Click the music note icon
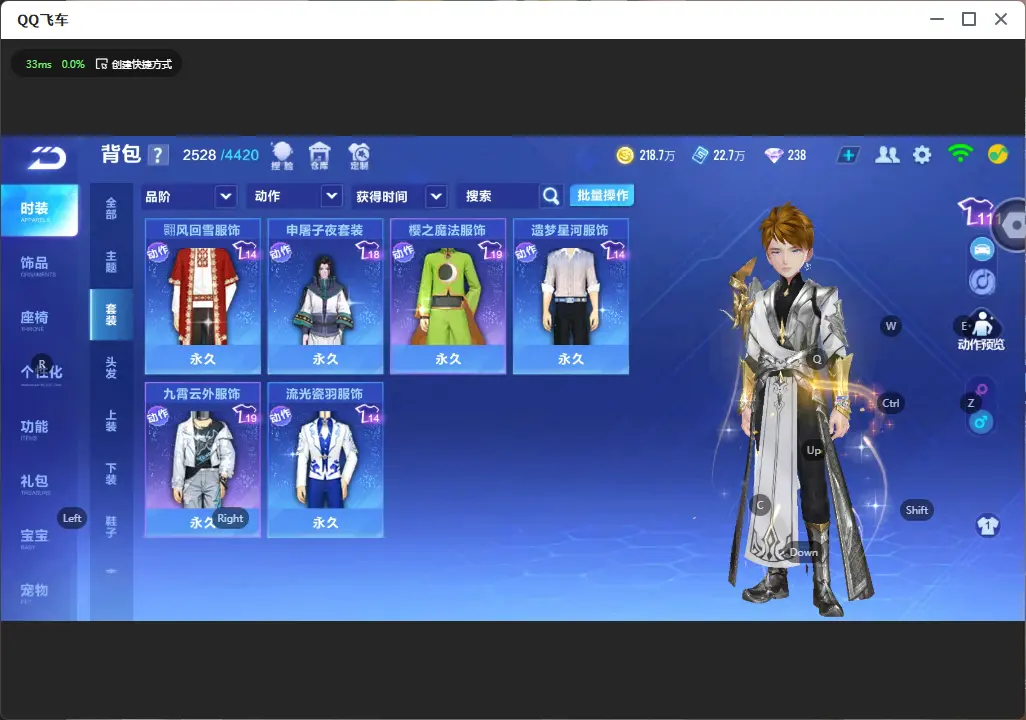Viewport: 1026px width, 720px height. point(982,281)
